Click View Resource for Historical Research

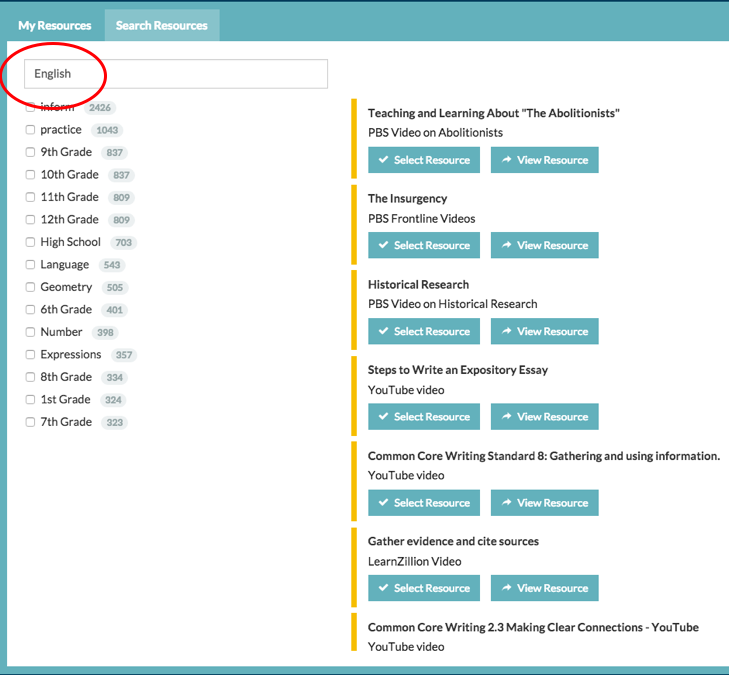click(x=545, y=331)
